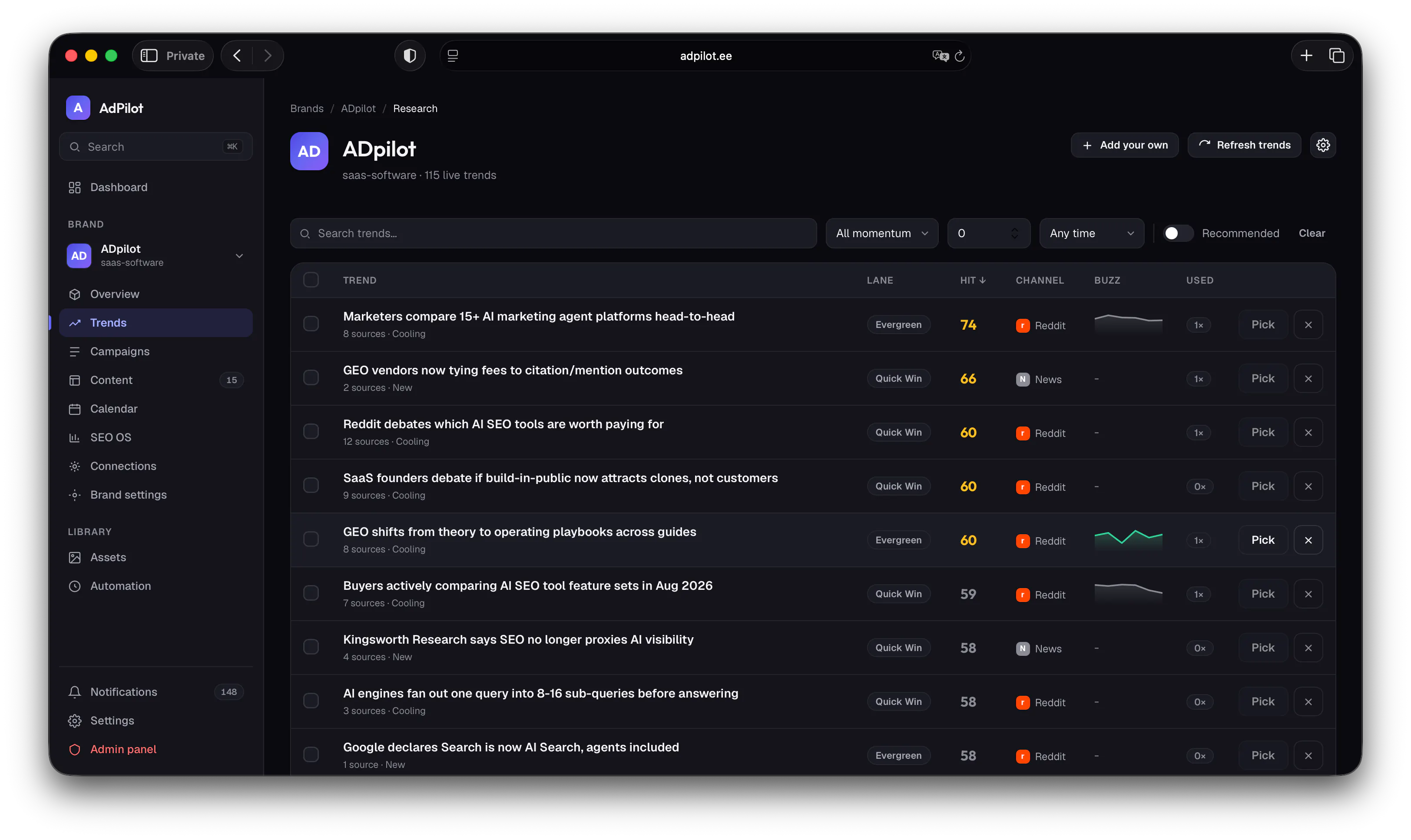Open Assets library
This screenshot has width=1411, height=840.
click(156, 557)
